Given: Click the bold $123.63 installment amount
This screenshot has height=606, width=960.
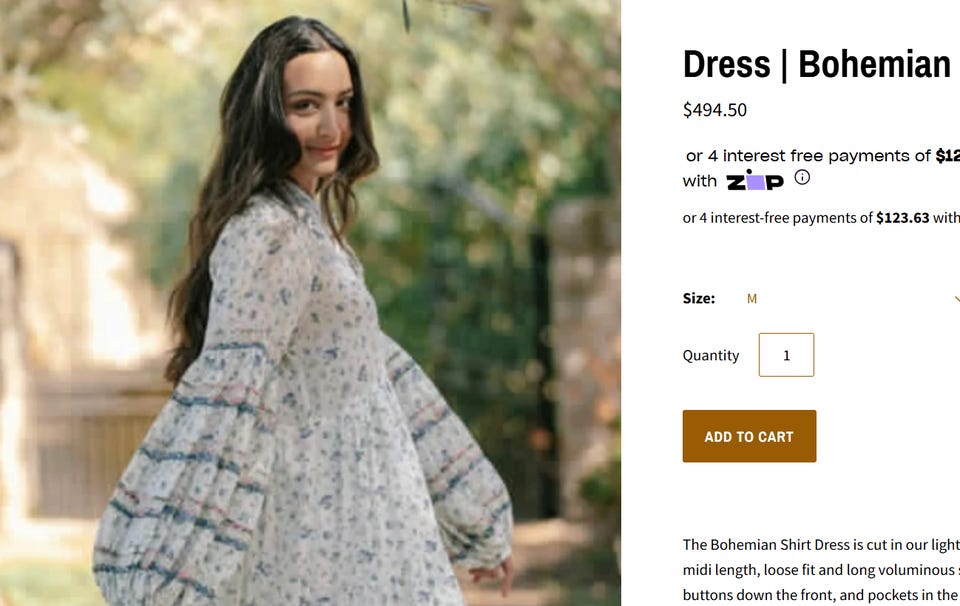Looking at the screenshot, I should [902, 218].
